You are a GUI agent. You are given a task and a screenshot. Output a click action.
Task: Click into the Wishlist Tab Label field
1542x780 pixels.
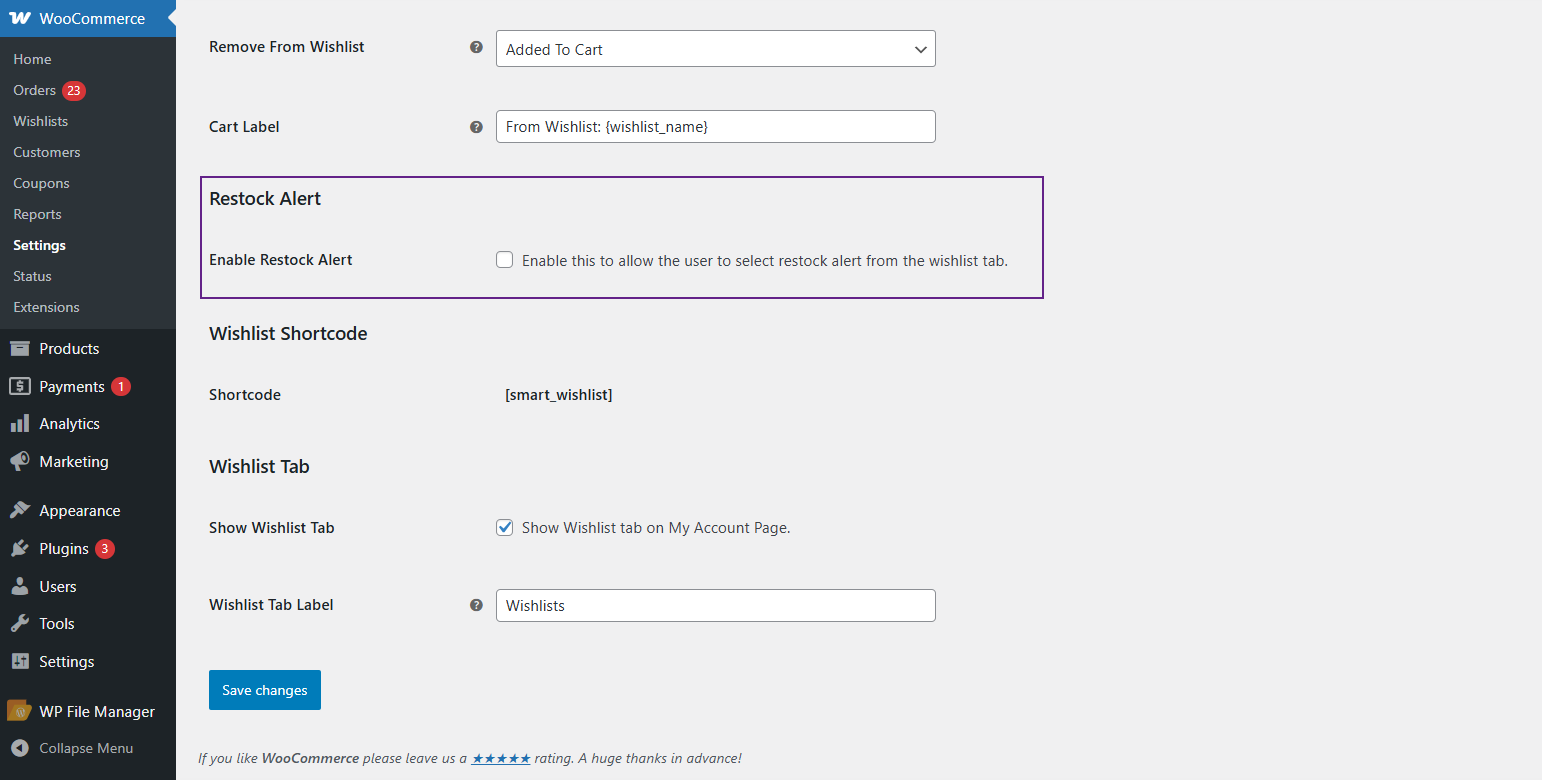tap(715, 605)
